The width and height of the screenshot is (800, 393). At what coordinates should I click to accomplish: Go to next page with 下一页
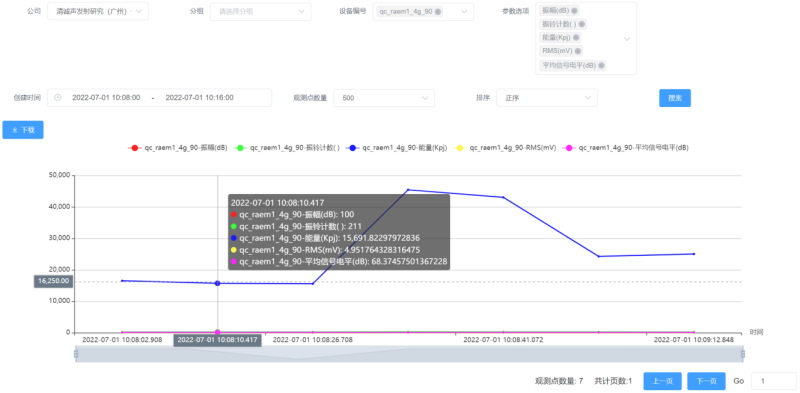click(x=706, y=381)
